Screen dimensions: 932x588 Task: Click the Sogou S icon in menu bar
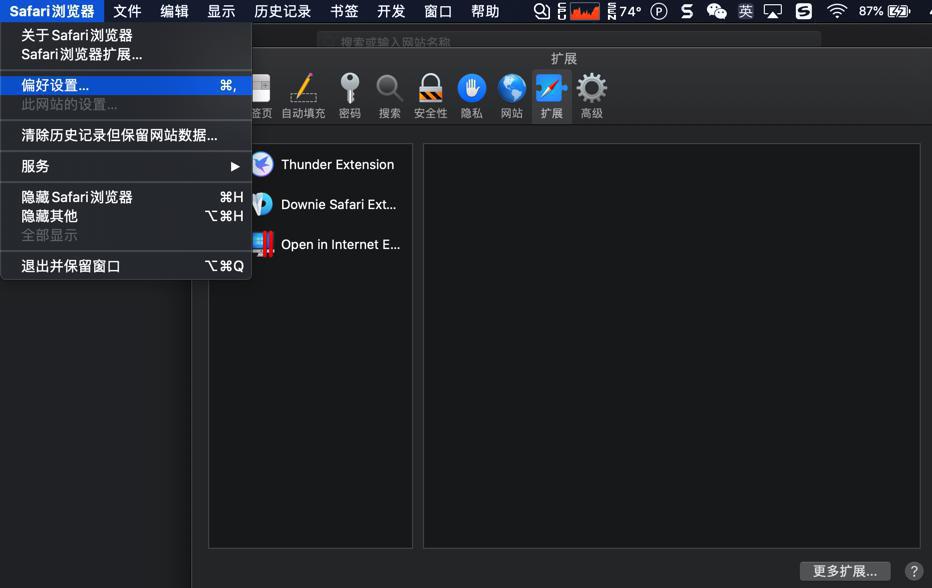point(687,11)
